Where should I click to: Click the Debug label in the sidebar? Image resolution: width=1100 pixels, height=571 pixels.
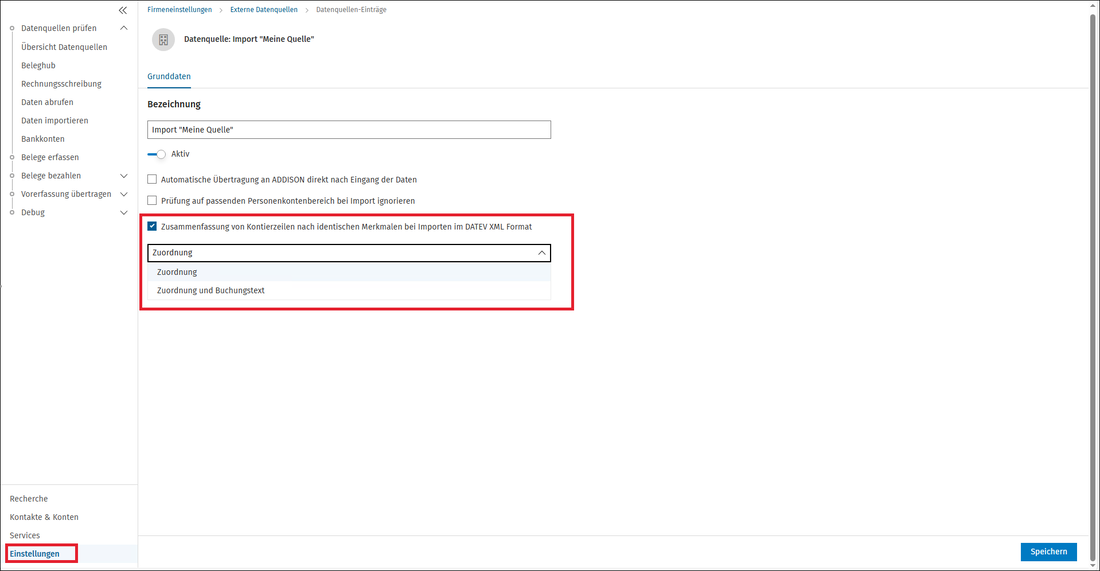32,213
